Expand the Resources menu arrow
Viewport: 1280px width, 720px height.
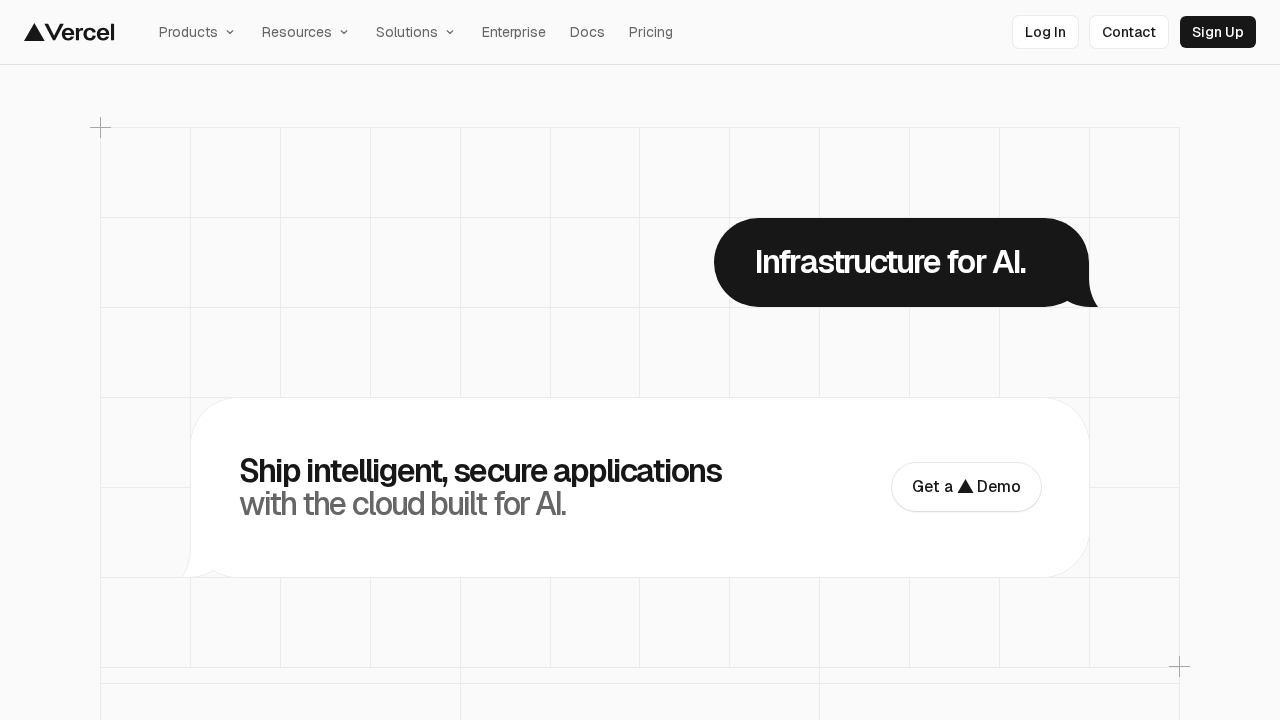344,32
